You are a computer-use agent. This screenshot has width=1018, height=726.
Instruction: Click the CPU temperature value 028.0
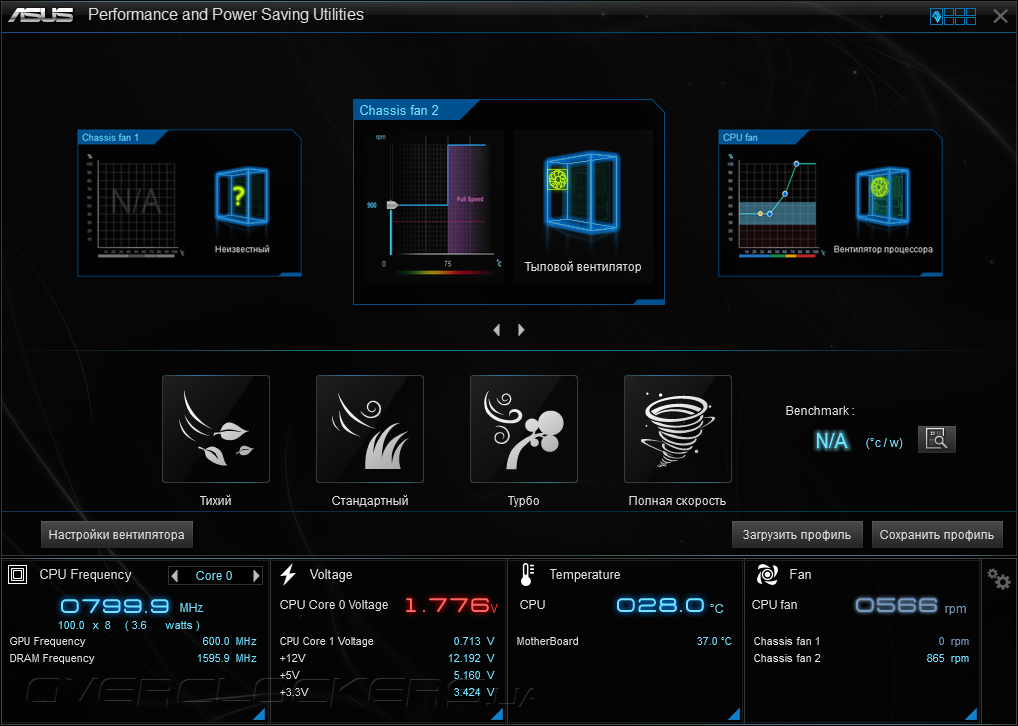click(x=660, y=605)
